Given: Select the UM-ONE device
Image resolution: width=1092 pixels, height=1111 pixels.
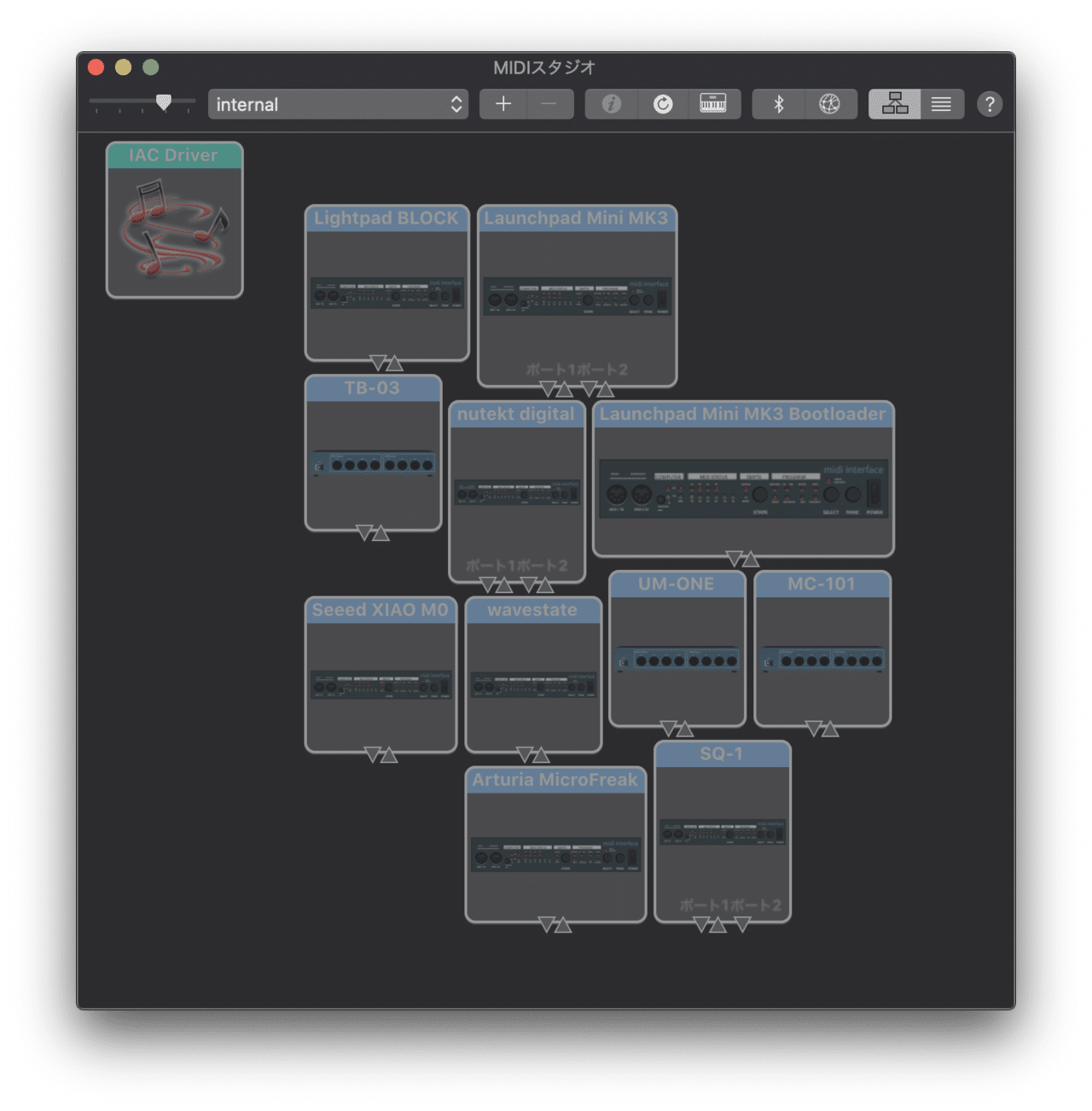Looking at the screenshot, I should [677, 649].
